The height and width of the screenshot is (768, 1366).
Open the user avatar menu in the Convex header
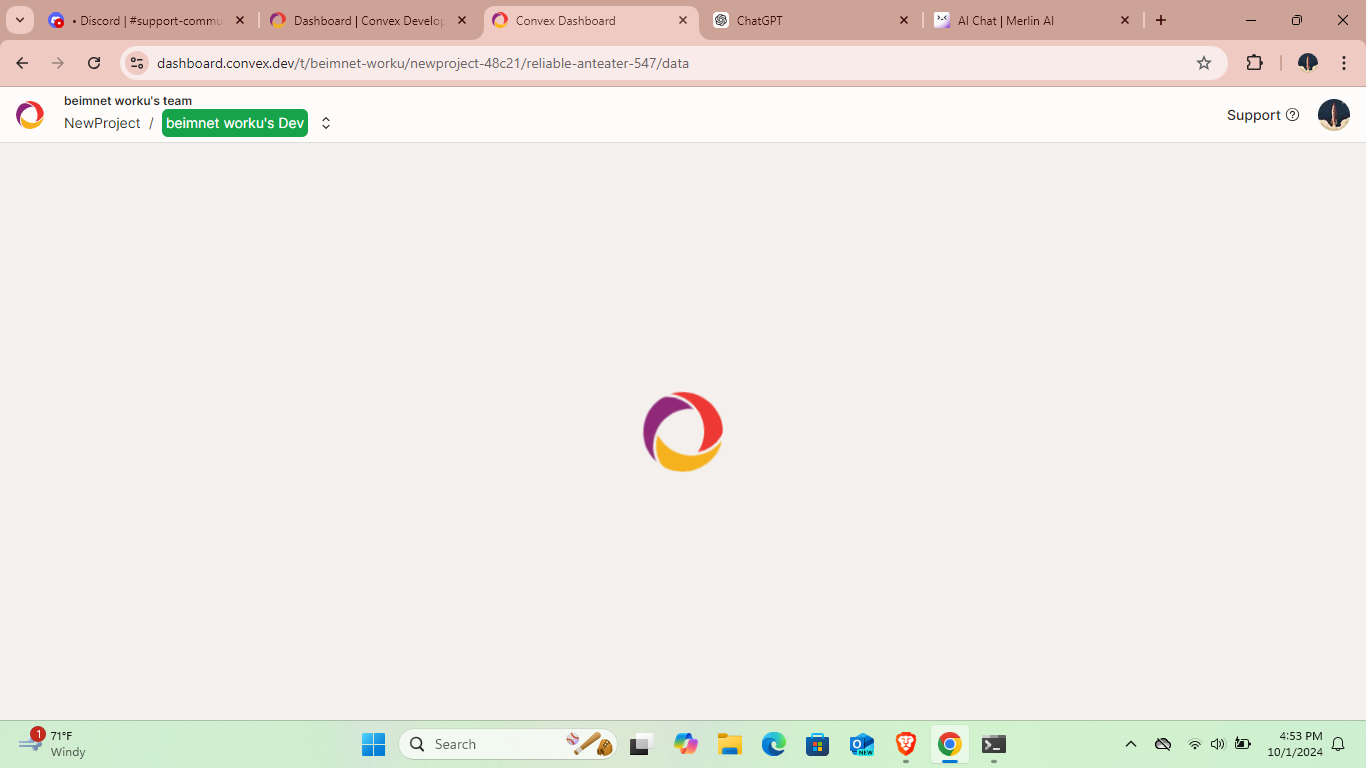coord(1334,115)
